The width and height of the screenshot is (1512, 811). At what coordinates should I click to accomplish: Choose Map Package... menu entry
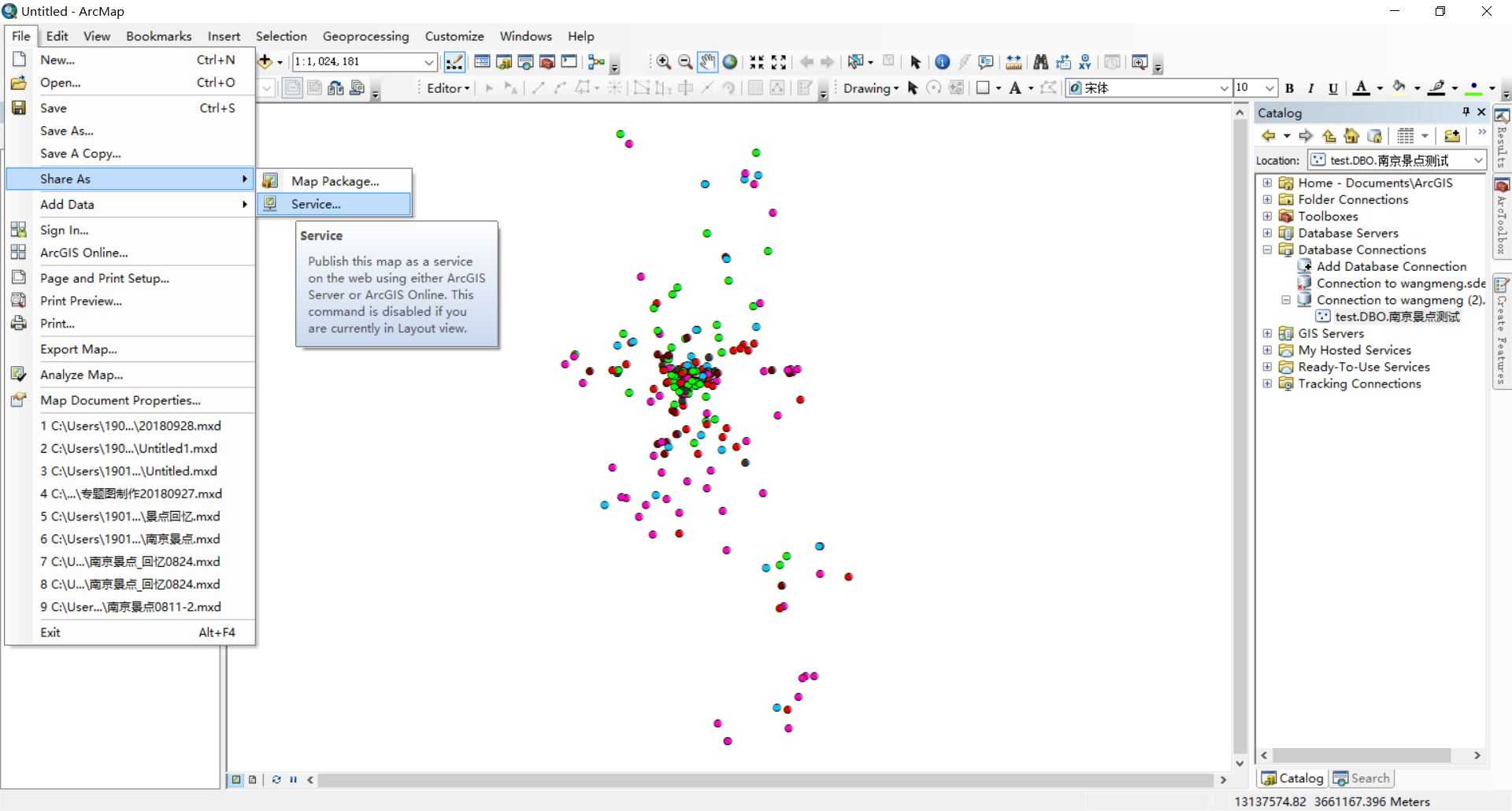click(334, 181)
